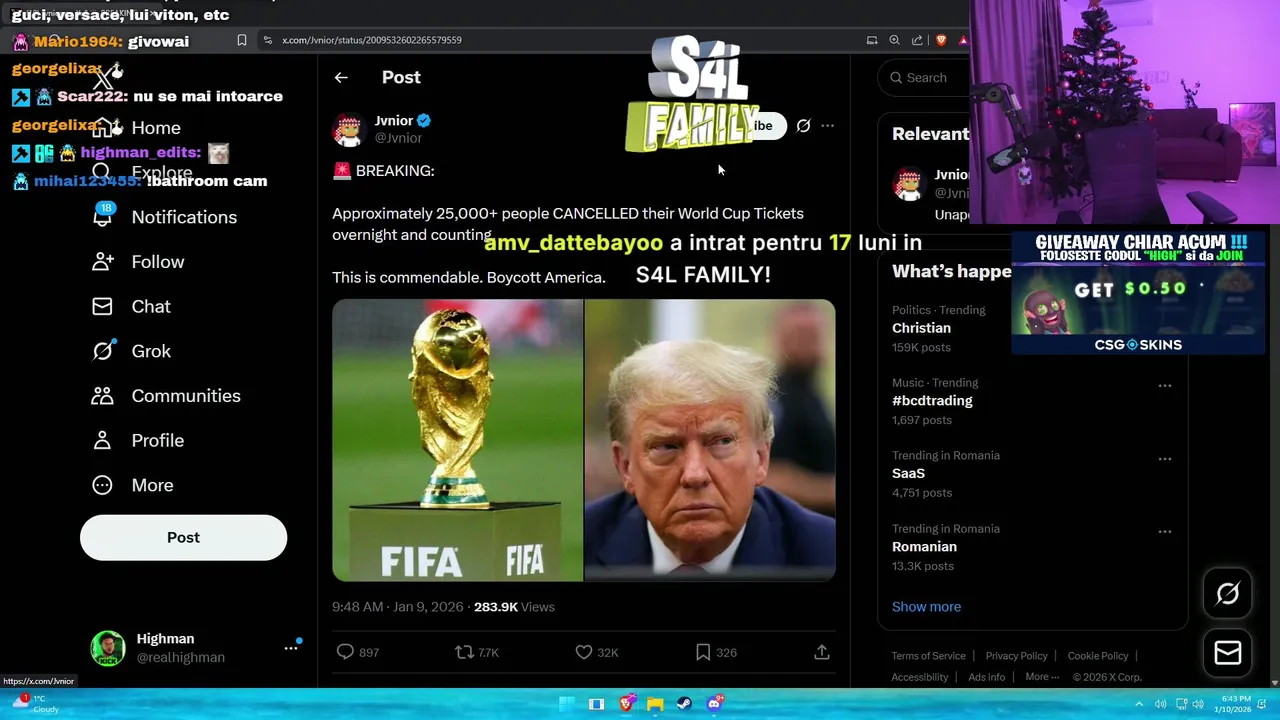The height and width of the screenshot is (720, 1280).
Task: Click the browser bookmark icon
Action: pyautogui.click(x=242, y=40)
